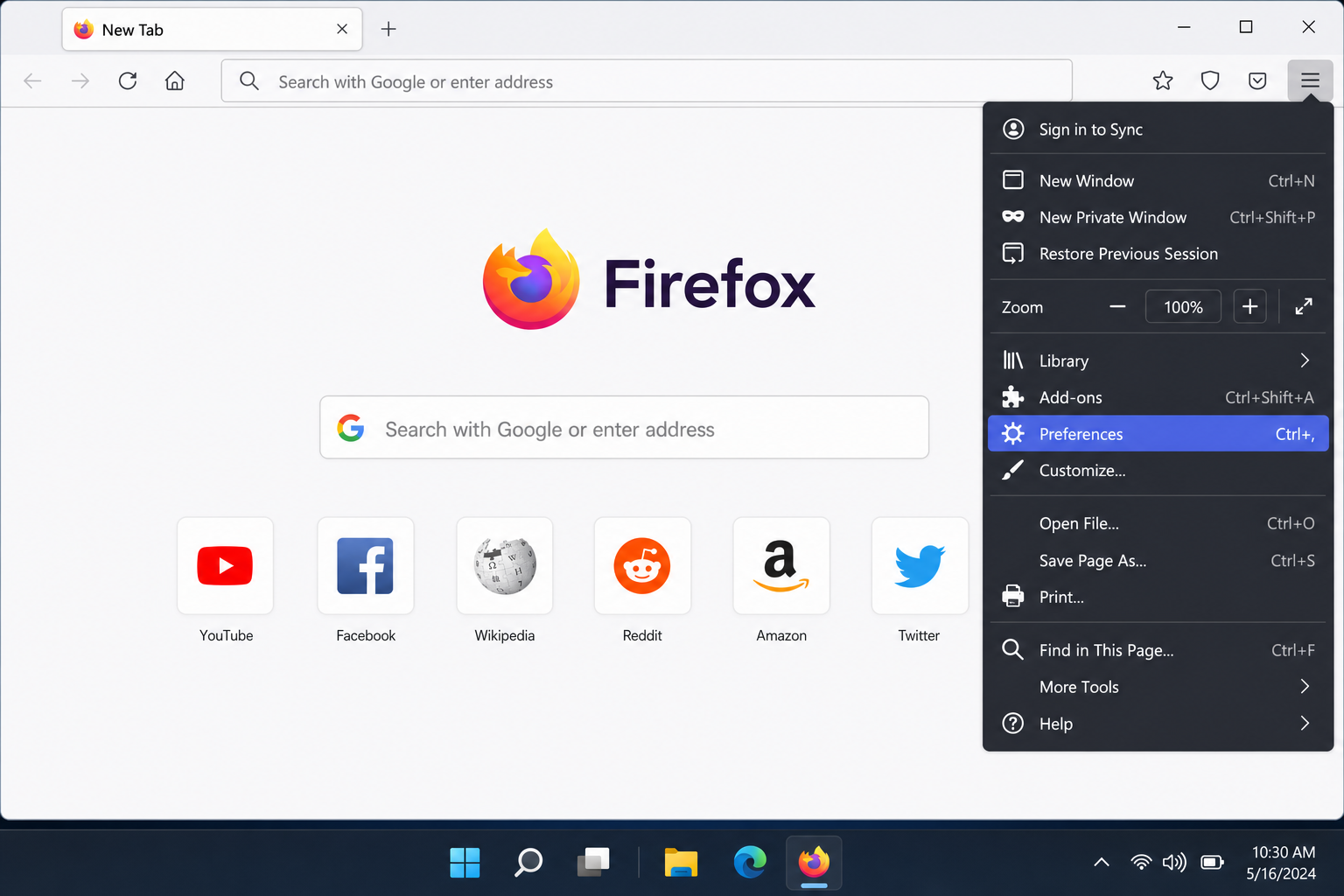1344x896 pixels.
Task: Open the clock showing 10:30 AM
Action: click(x=1282, y=863)
